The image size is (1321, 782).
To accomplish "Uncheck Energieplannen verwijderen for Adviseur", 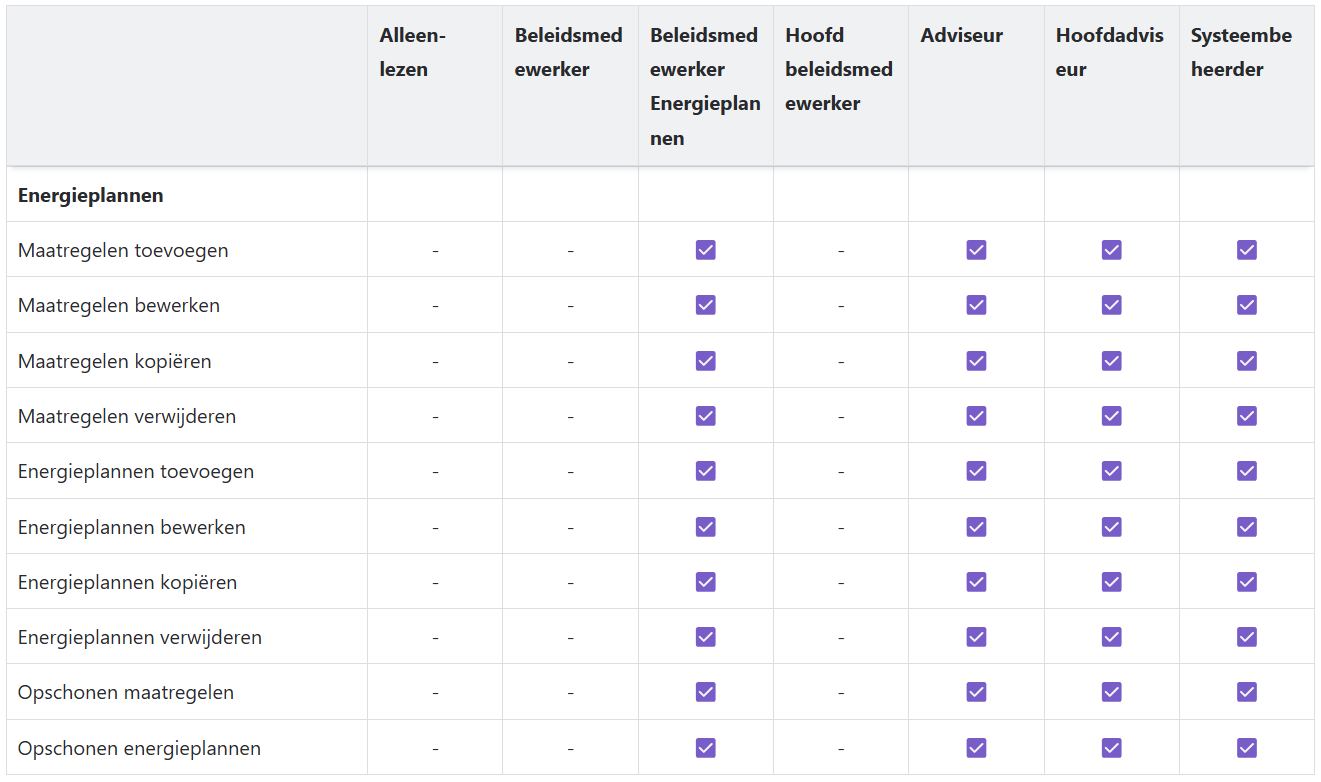I will coord(976,637).
